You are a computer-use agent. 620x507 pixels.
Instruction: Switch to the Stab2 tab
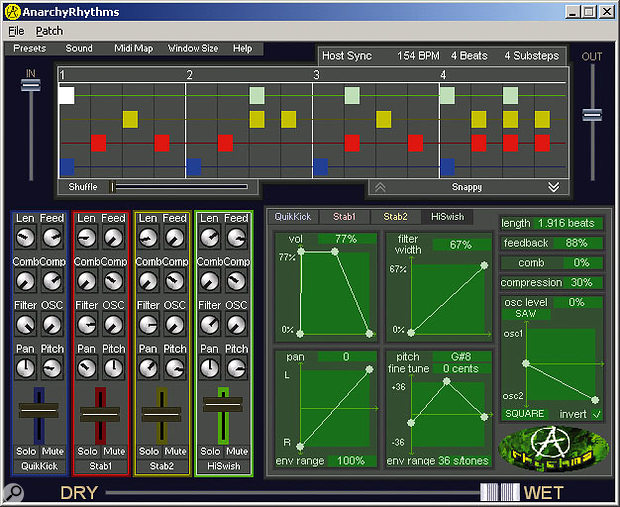(395, 217)
